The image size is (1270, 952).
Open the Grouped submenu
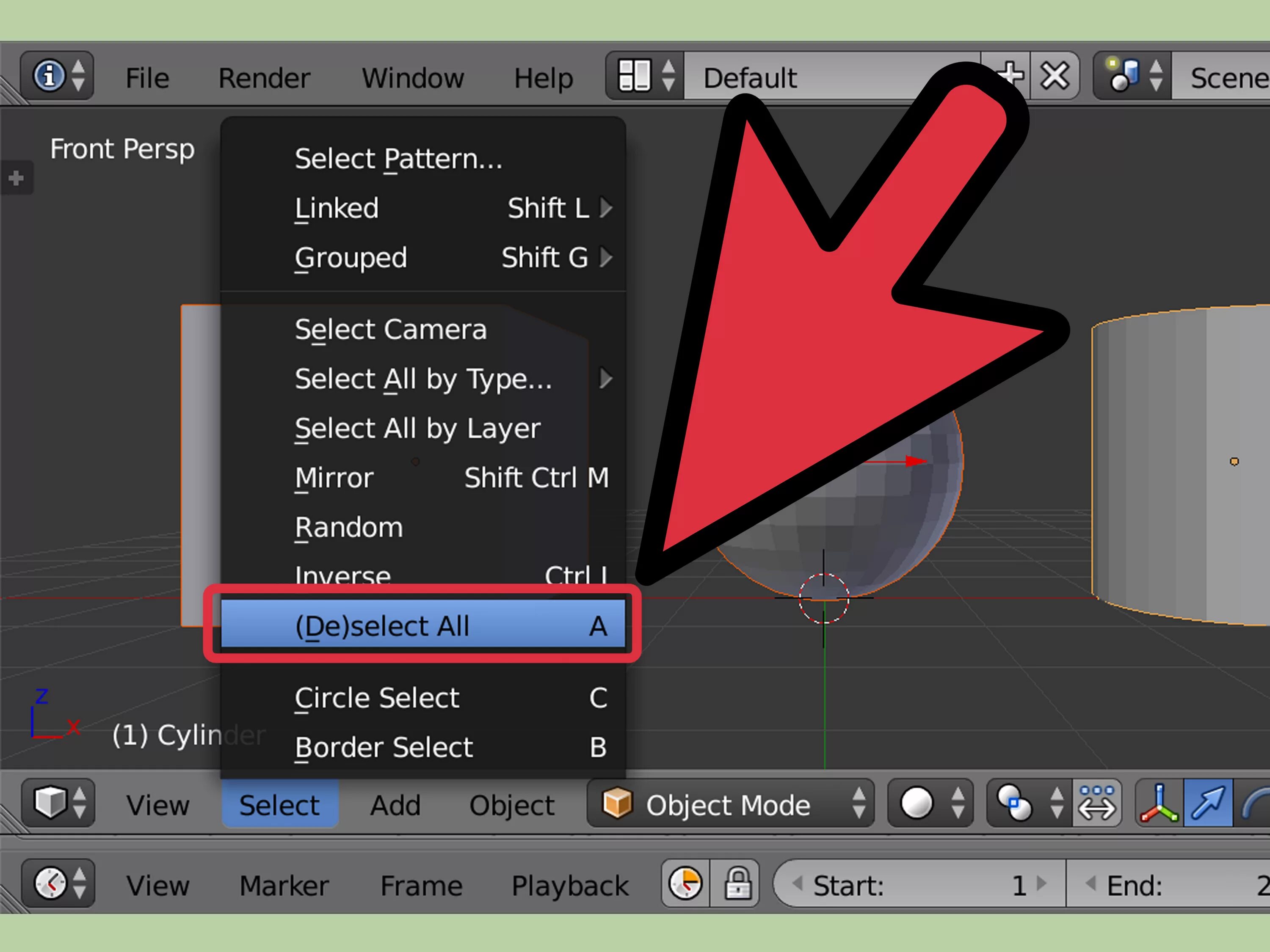(423, 257)
